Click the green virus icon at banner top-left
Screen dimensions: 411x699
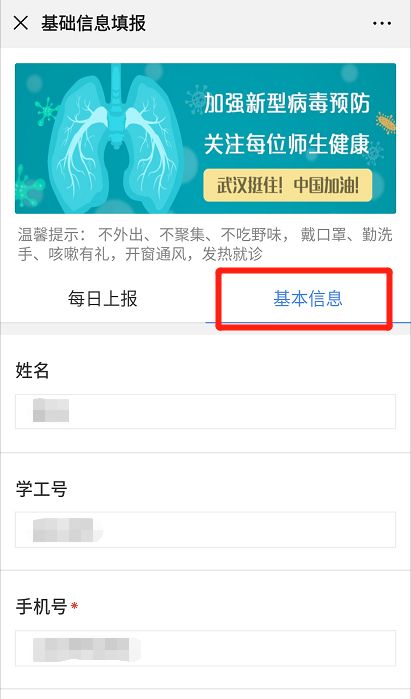point(46,111)
